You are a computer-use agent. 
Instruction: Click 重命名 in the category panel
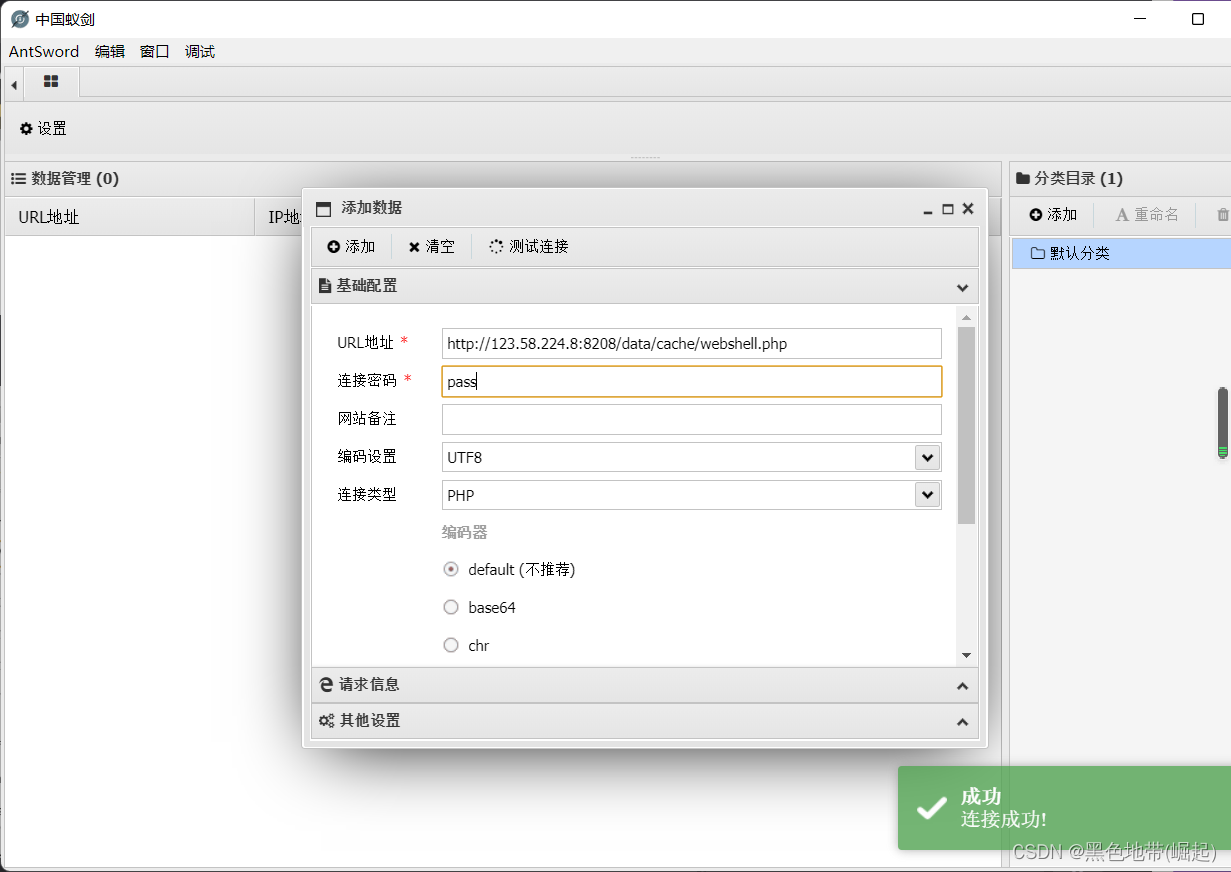(x=1147, y=215)
